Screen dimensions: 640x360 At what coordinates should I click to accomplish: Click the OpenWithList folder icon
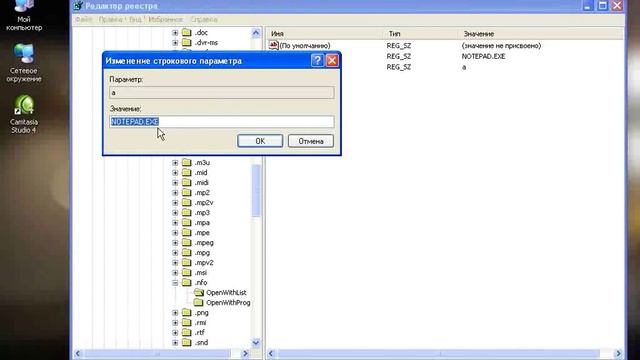click(199, 292)
